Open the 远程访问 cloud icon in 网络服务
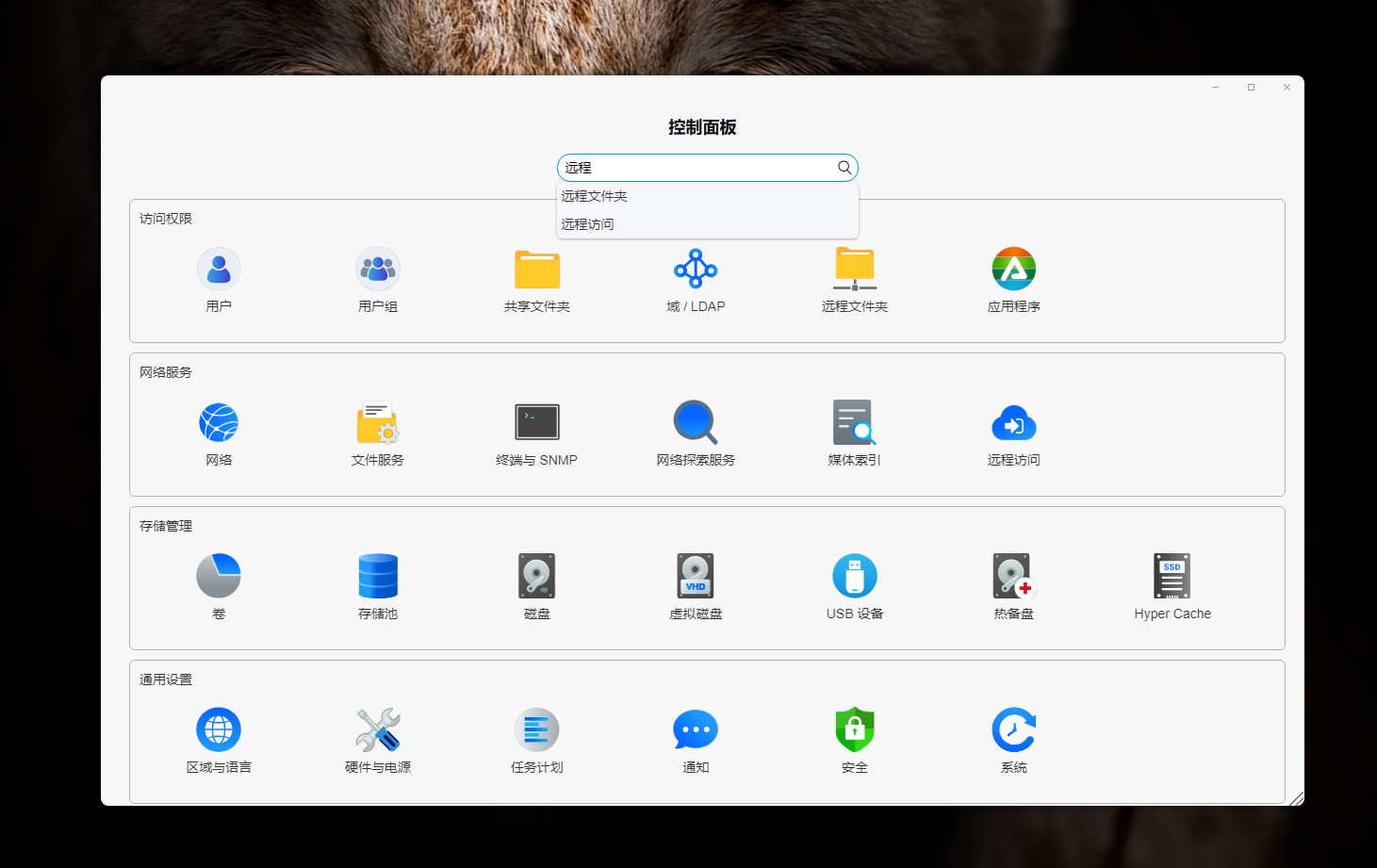Viewport: 1377px width, 868px height. [x=1014, y=422]
